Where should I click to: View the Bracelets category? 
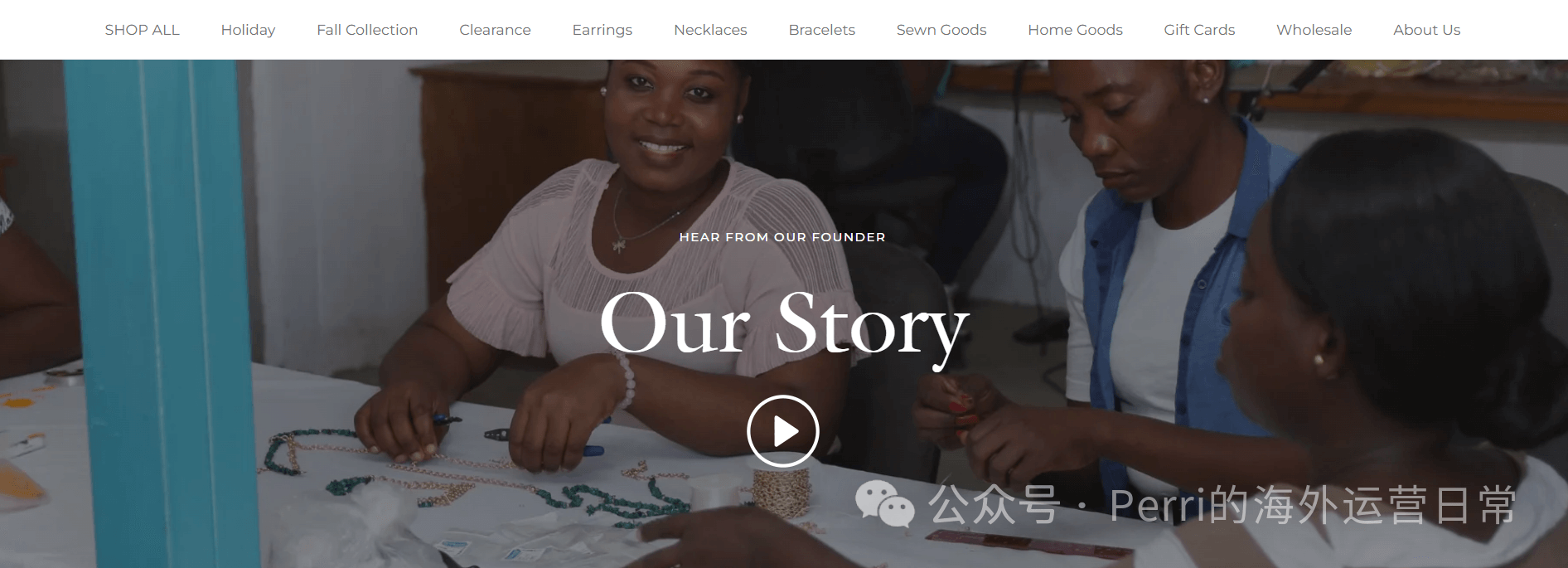click(821, 30)
